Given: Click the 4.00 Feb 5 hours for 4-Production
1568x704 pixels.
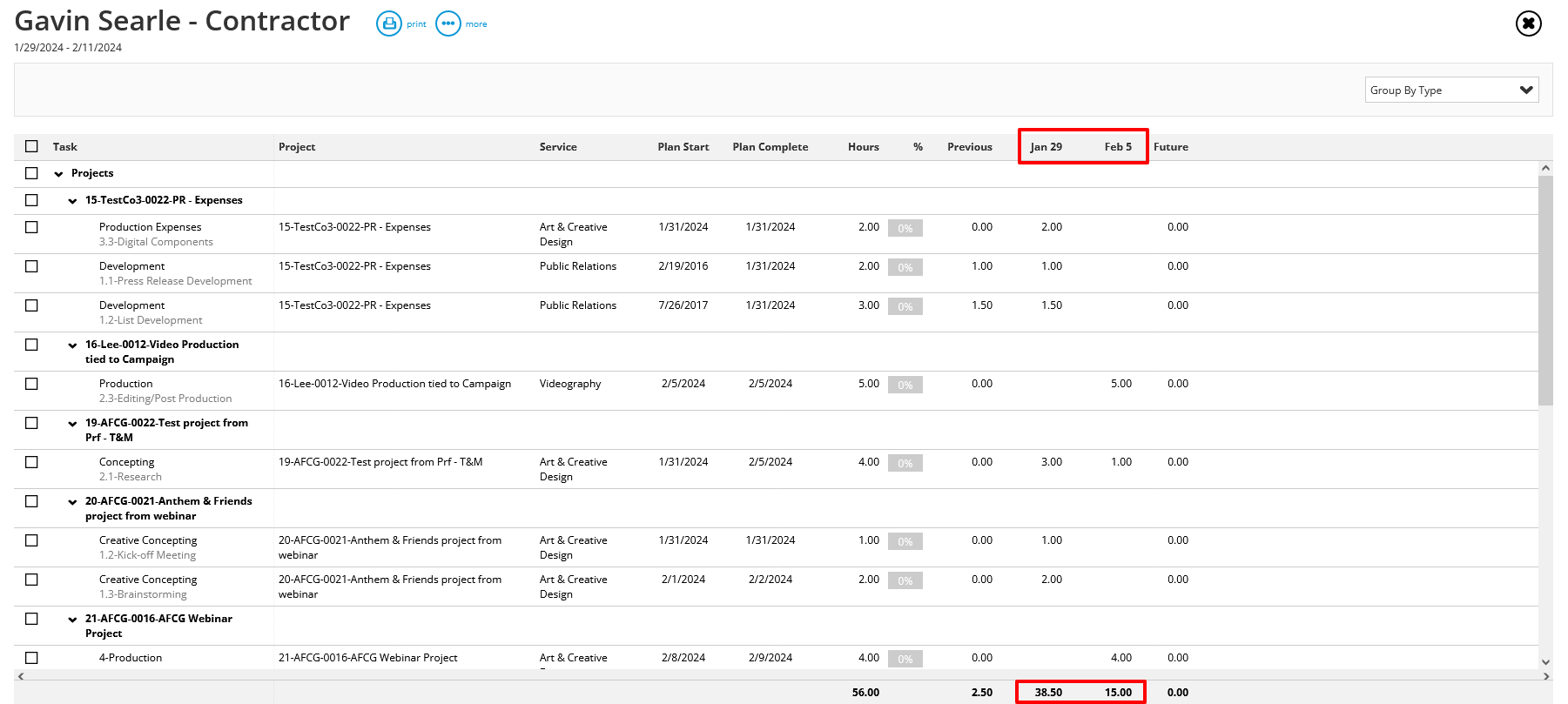Looking at the screenshot, I should coord(1121,658).
